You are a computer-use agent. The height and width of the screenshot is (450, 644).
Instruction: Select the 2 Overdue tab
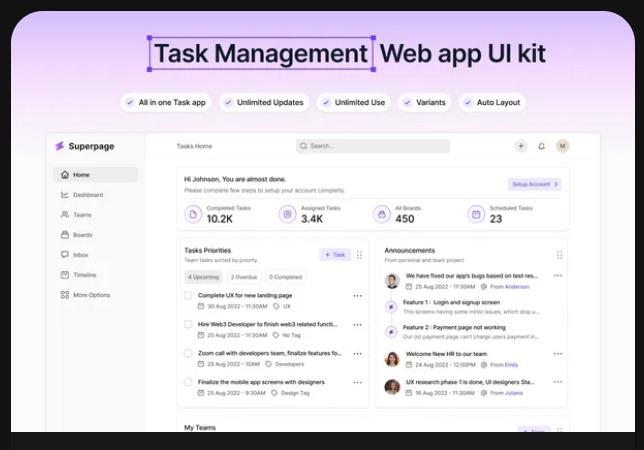point(244,277)
